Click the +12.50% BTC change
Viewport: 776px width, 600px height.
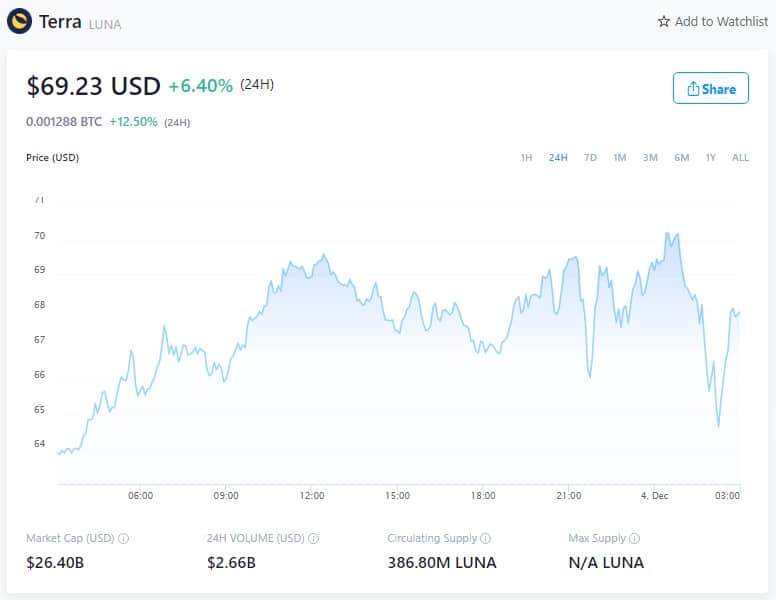pyautogui.click(x=133, y=122)
